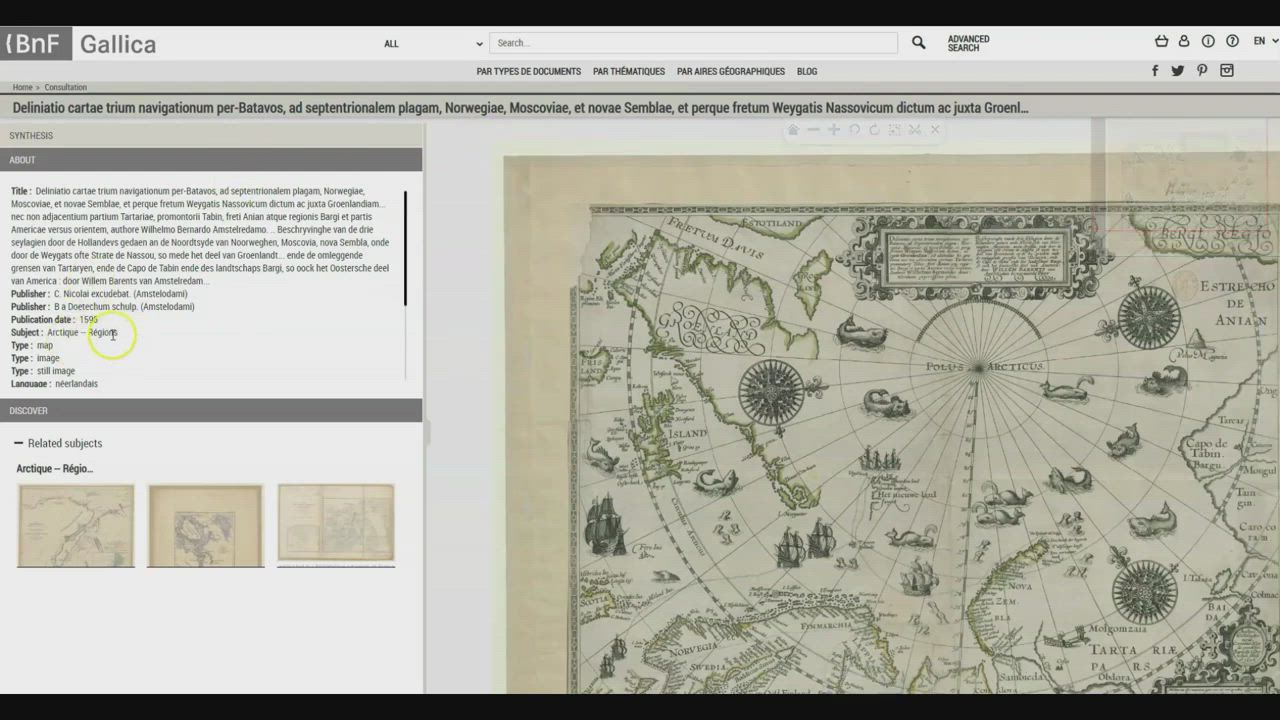
Task: Reset map view with home icon
Action: click(793, 130)
